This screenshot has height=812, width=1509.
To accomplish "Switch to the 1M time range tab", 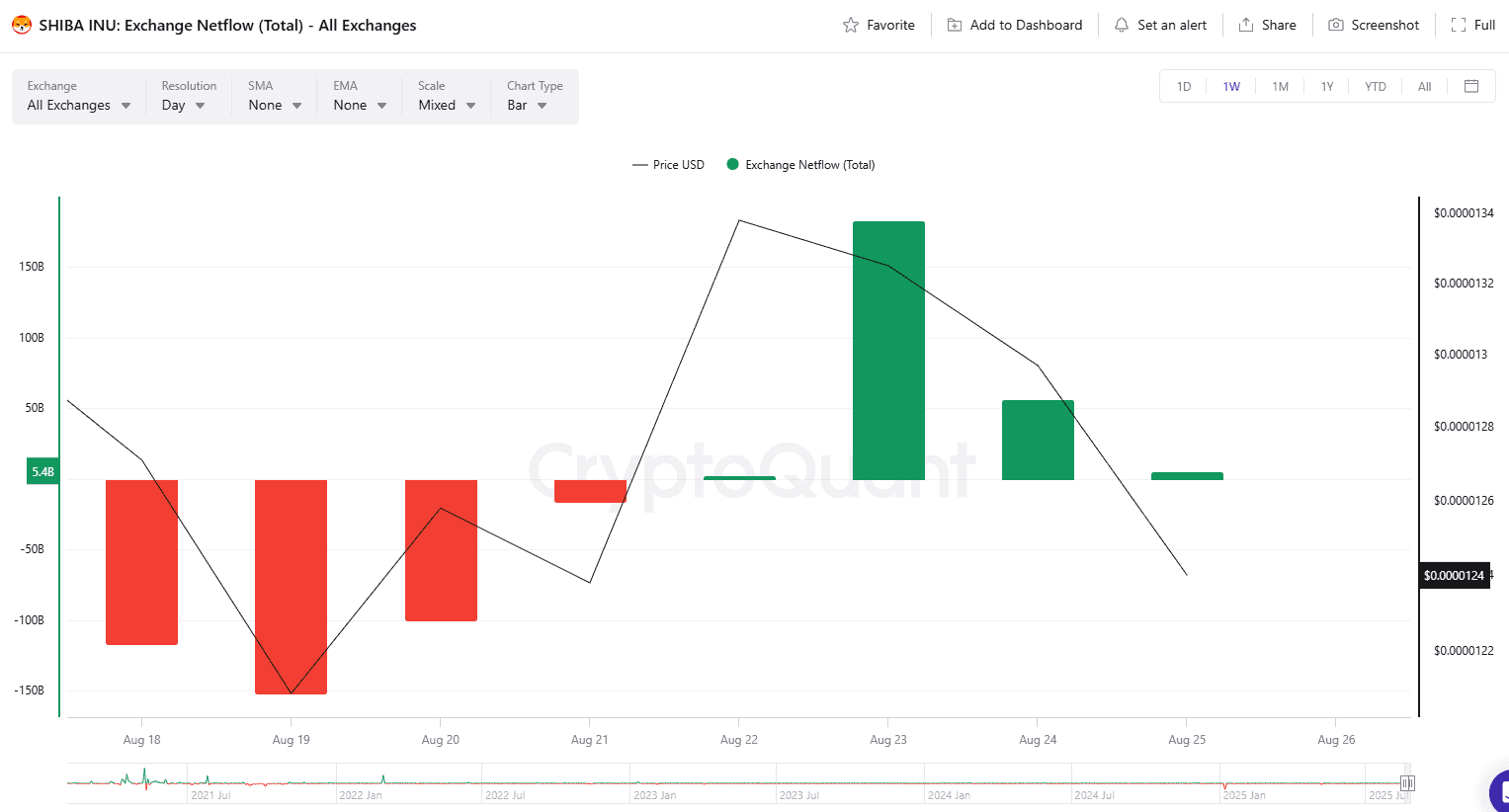I will 1280,86.
